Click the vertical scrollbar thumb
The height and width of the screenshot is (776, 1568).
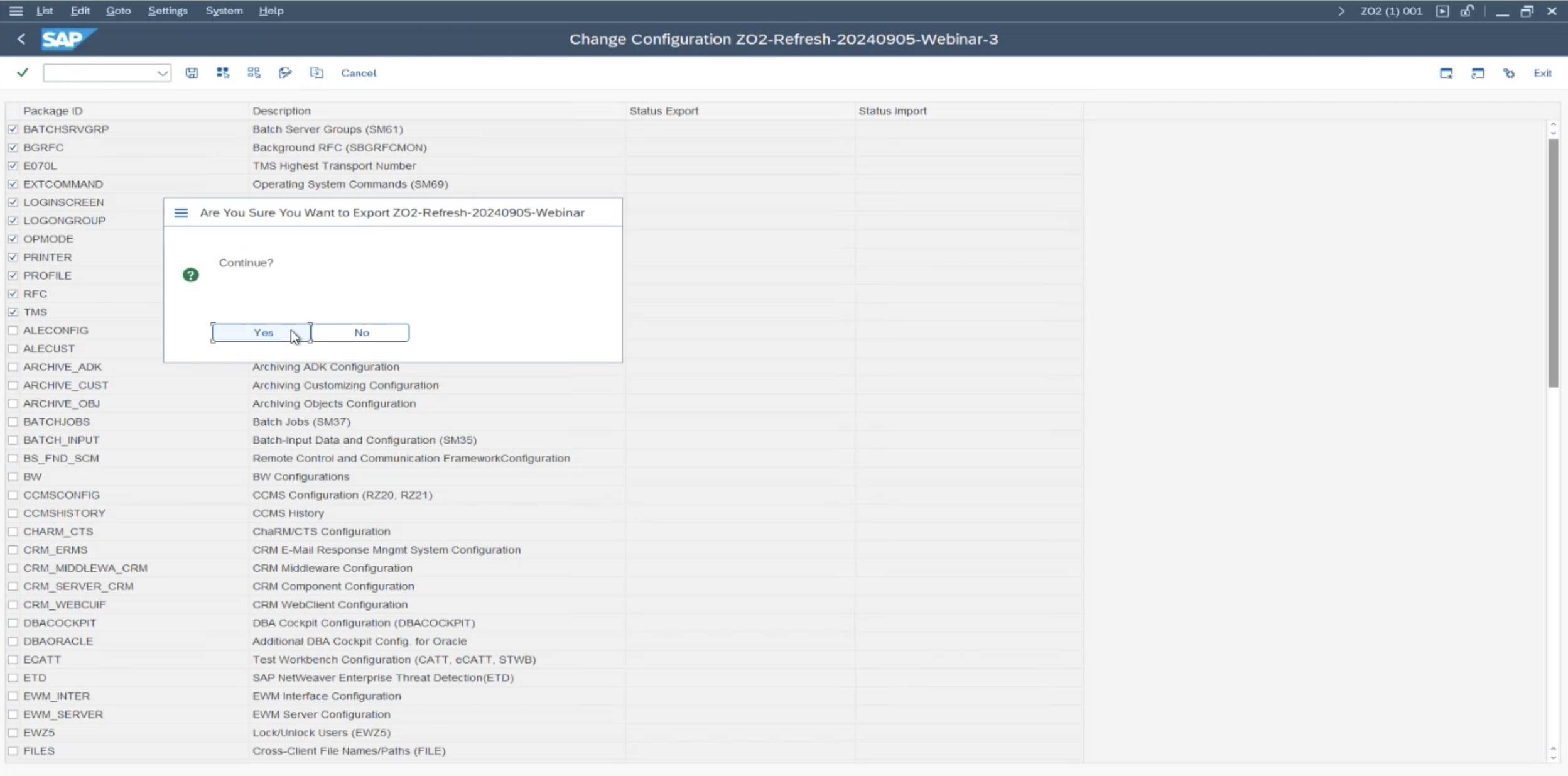(1553, 263)
